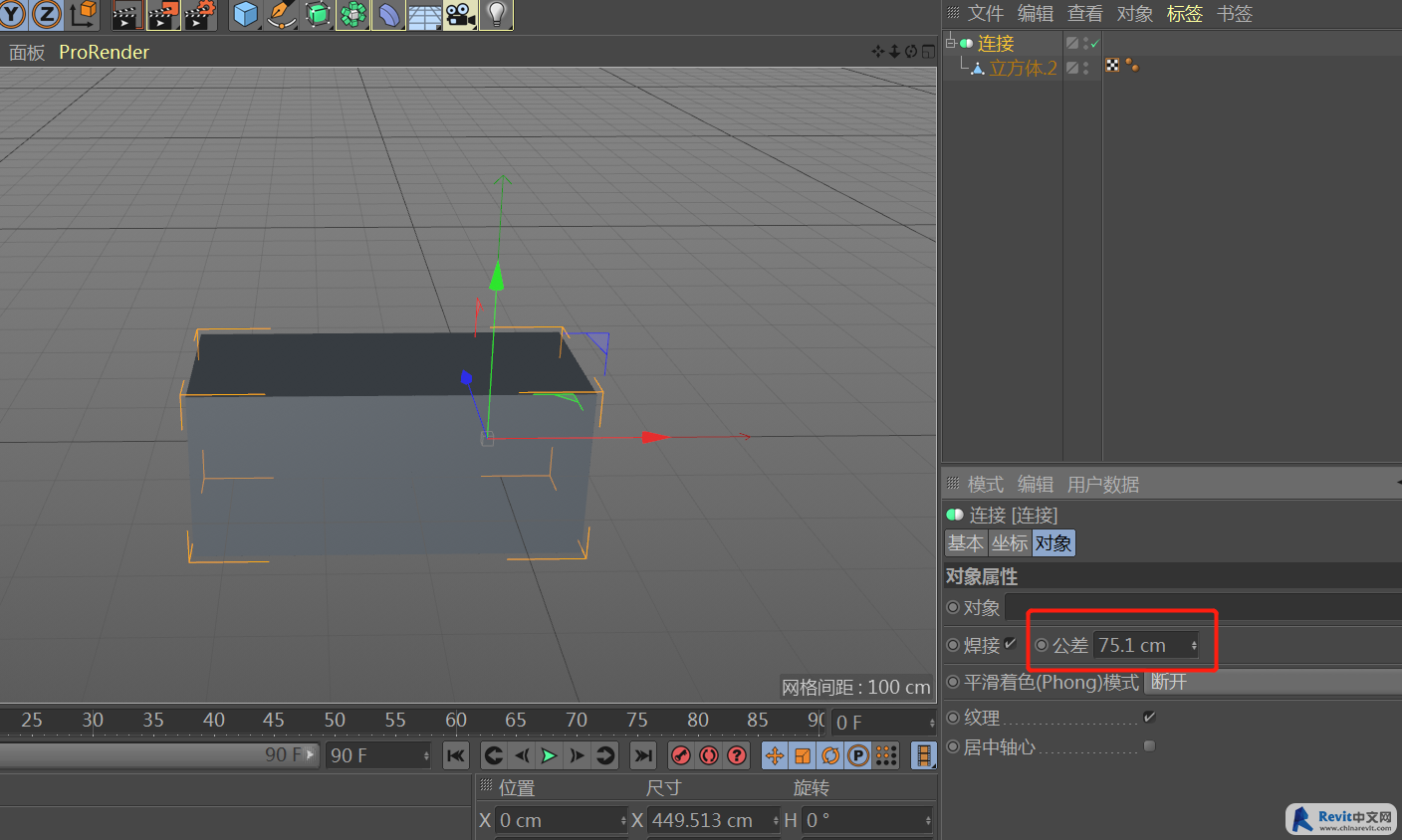Open keyframe selection question-mark button

(x=737, y=755)
